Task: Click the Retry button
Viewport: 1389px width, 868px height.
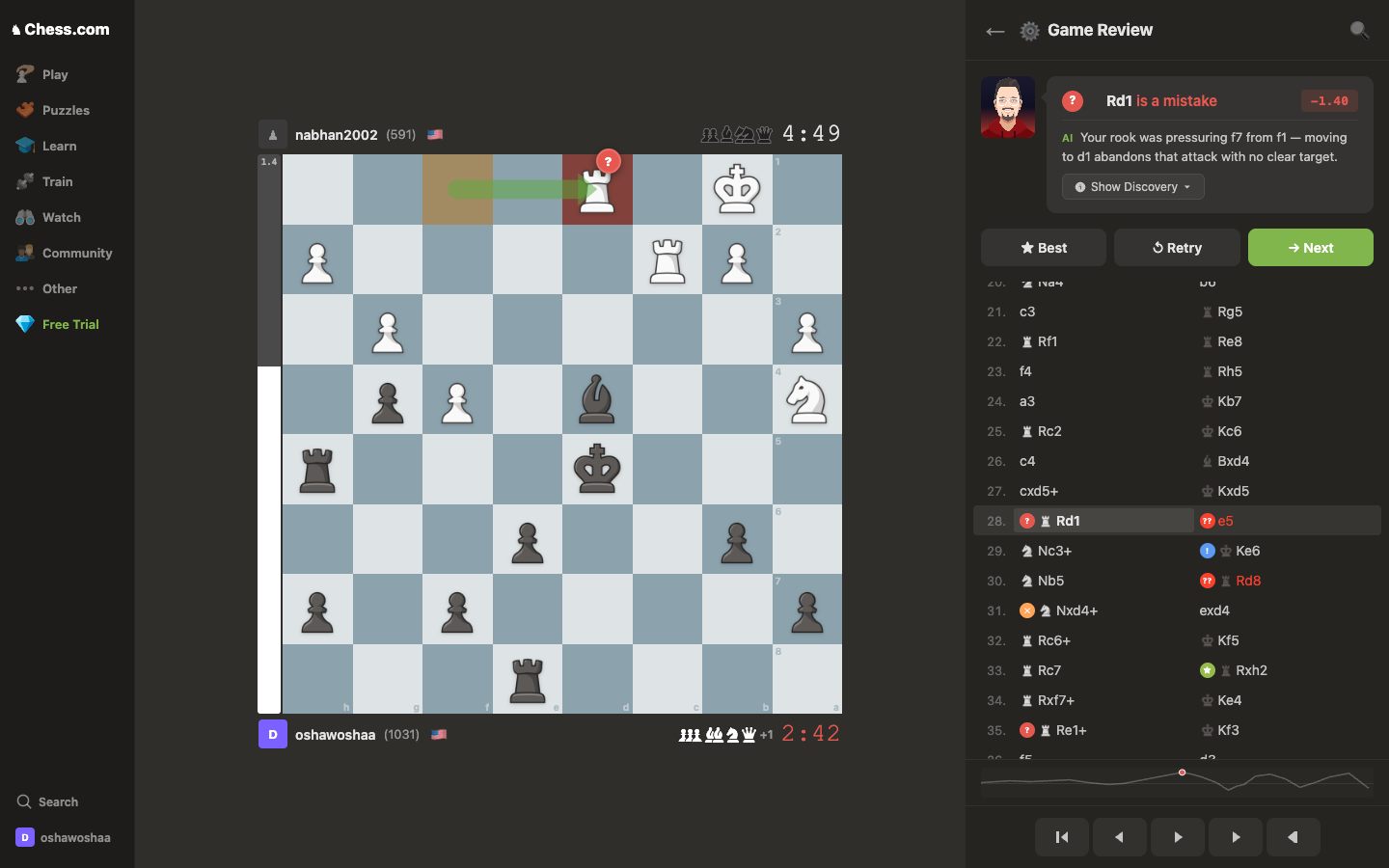Action: (x=1177, y=247)
